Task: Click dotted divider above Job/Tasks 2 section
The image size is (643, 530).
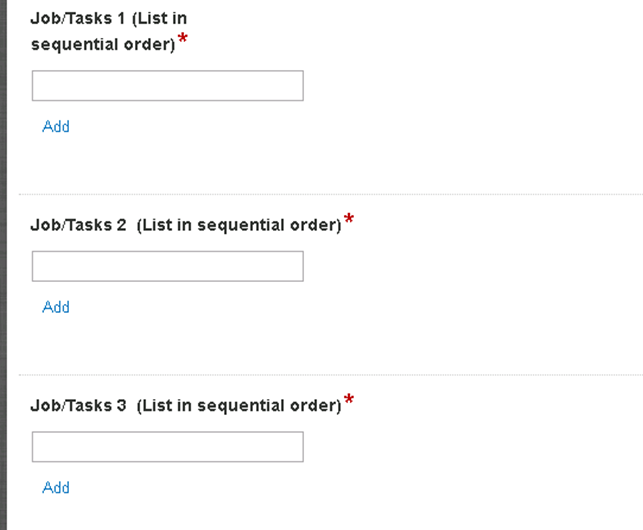Action: coord(331,194)
